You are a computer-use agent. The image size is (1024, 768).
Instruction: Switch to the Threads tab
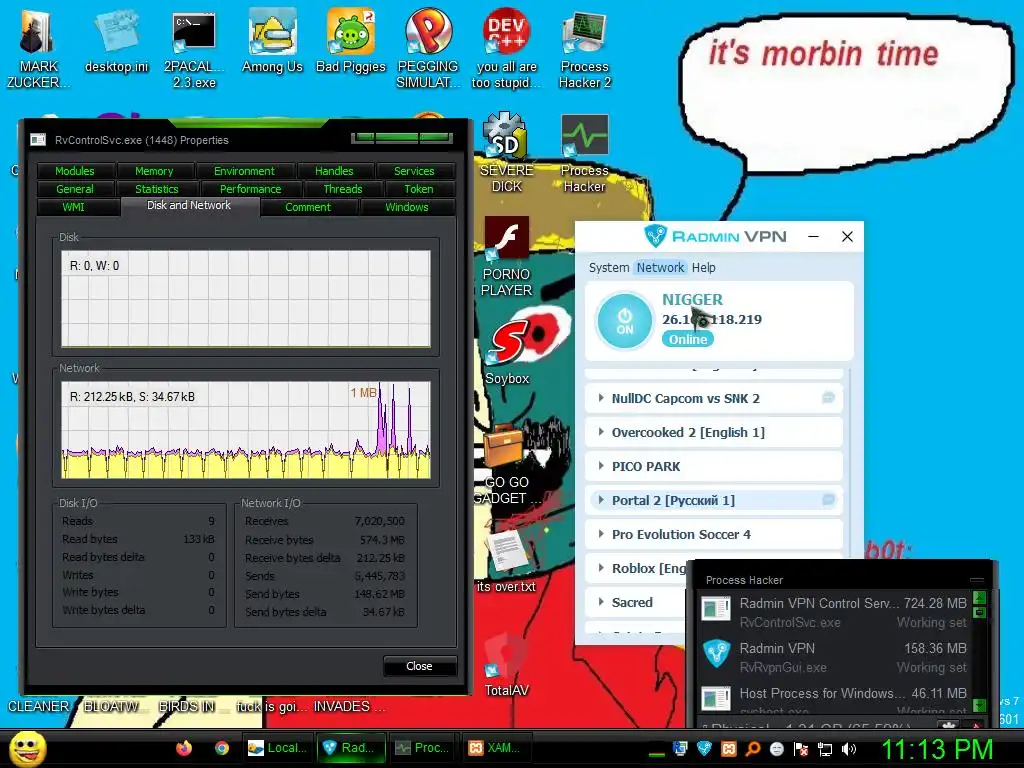click(343, 189)
